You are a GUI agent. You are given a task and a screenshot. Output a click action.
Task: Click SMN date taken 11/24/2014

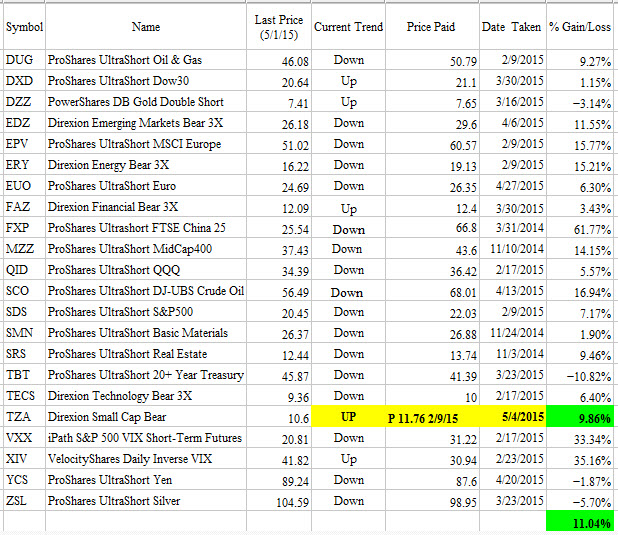[x=512, y=333]
